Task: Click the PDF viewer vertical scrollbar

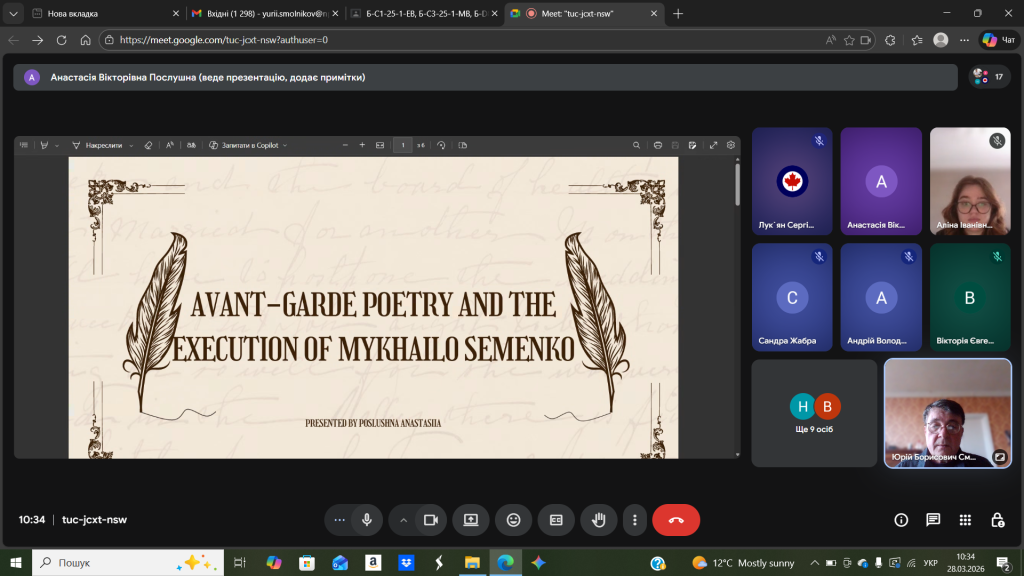Action: (738, 185)
